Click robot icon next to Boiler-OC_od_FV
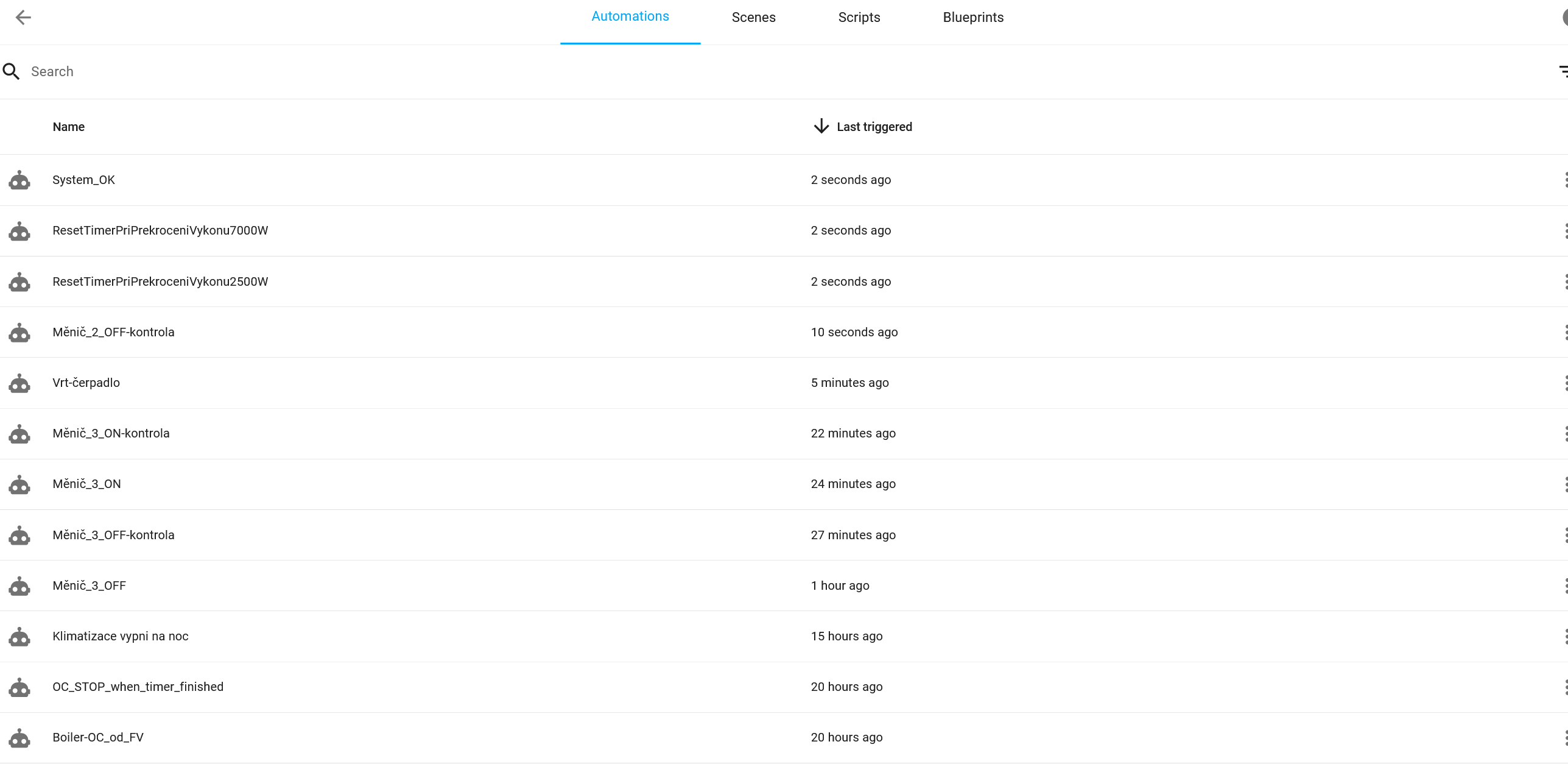The height and width of the screenshot is (775, 1568). pyautogui.click(x=19, y=738)
